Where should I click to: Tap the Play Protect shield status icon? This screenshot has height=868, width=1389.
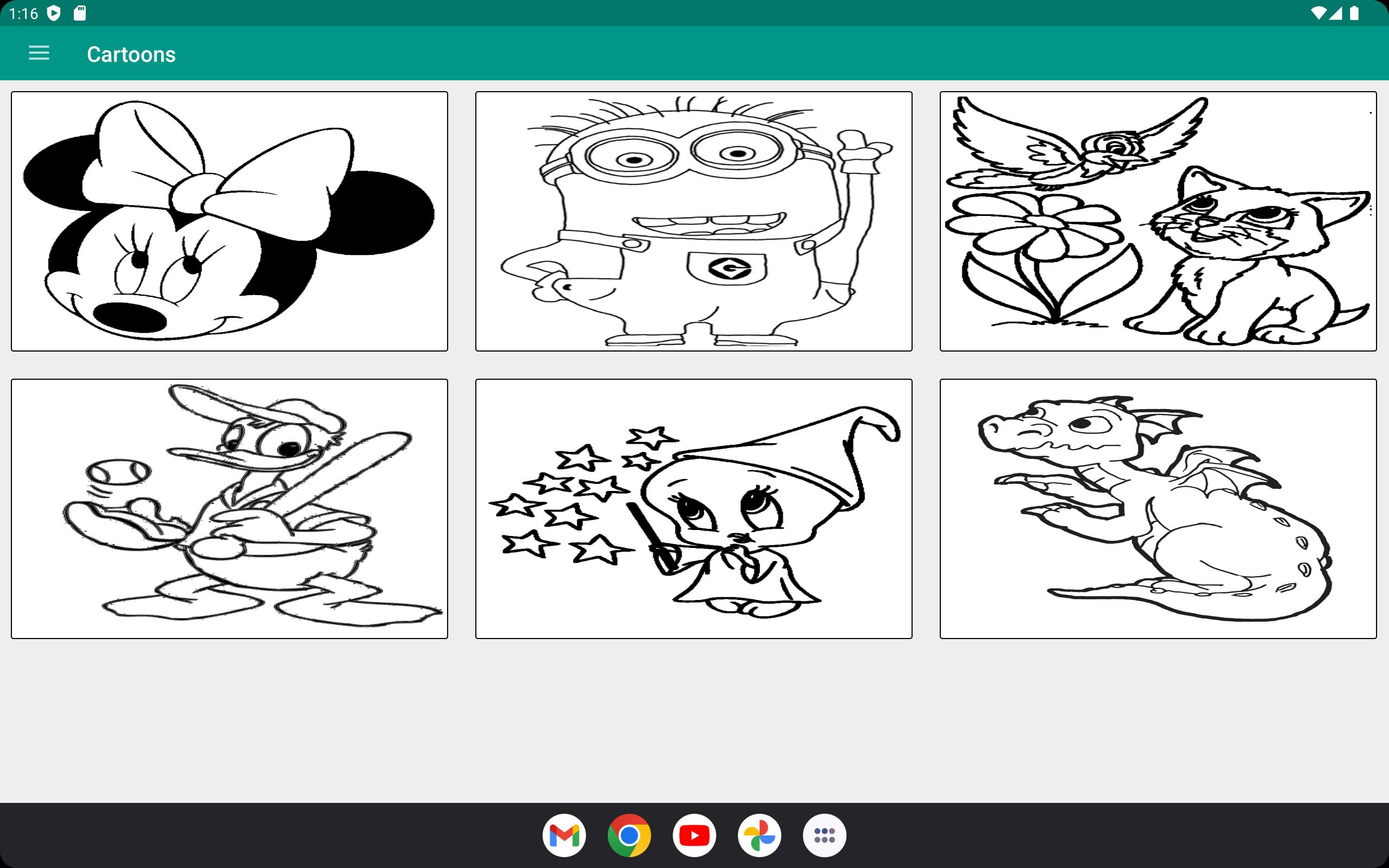53,13
